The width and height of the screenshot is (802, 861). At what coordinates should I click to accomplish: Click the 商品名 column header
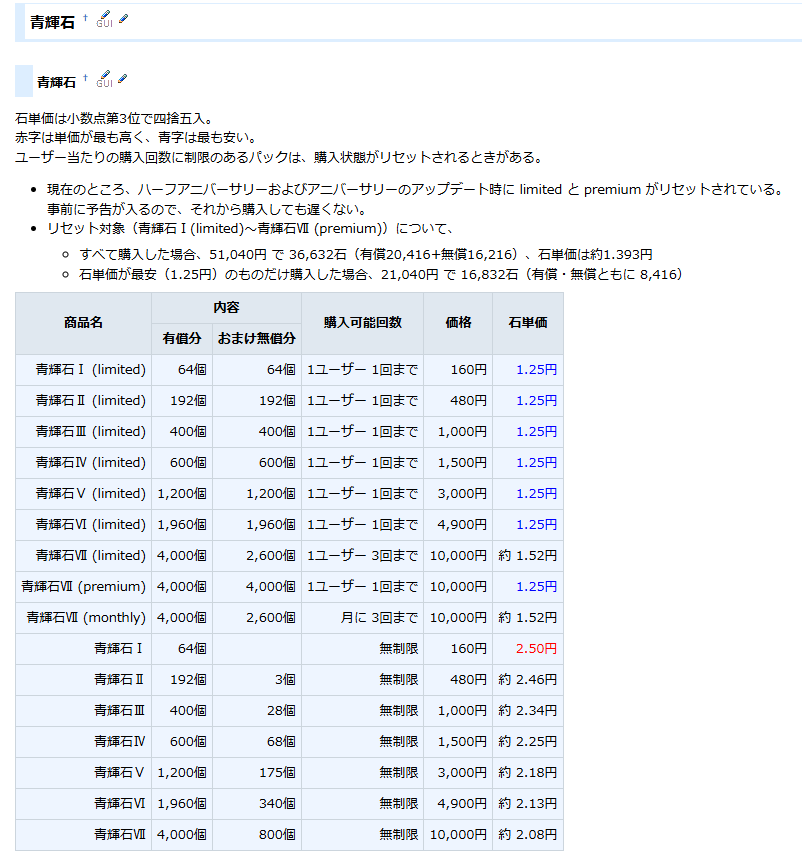coord(83,323)
